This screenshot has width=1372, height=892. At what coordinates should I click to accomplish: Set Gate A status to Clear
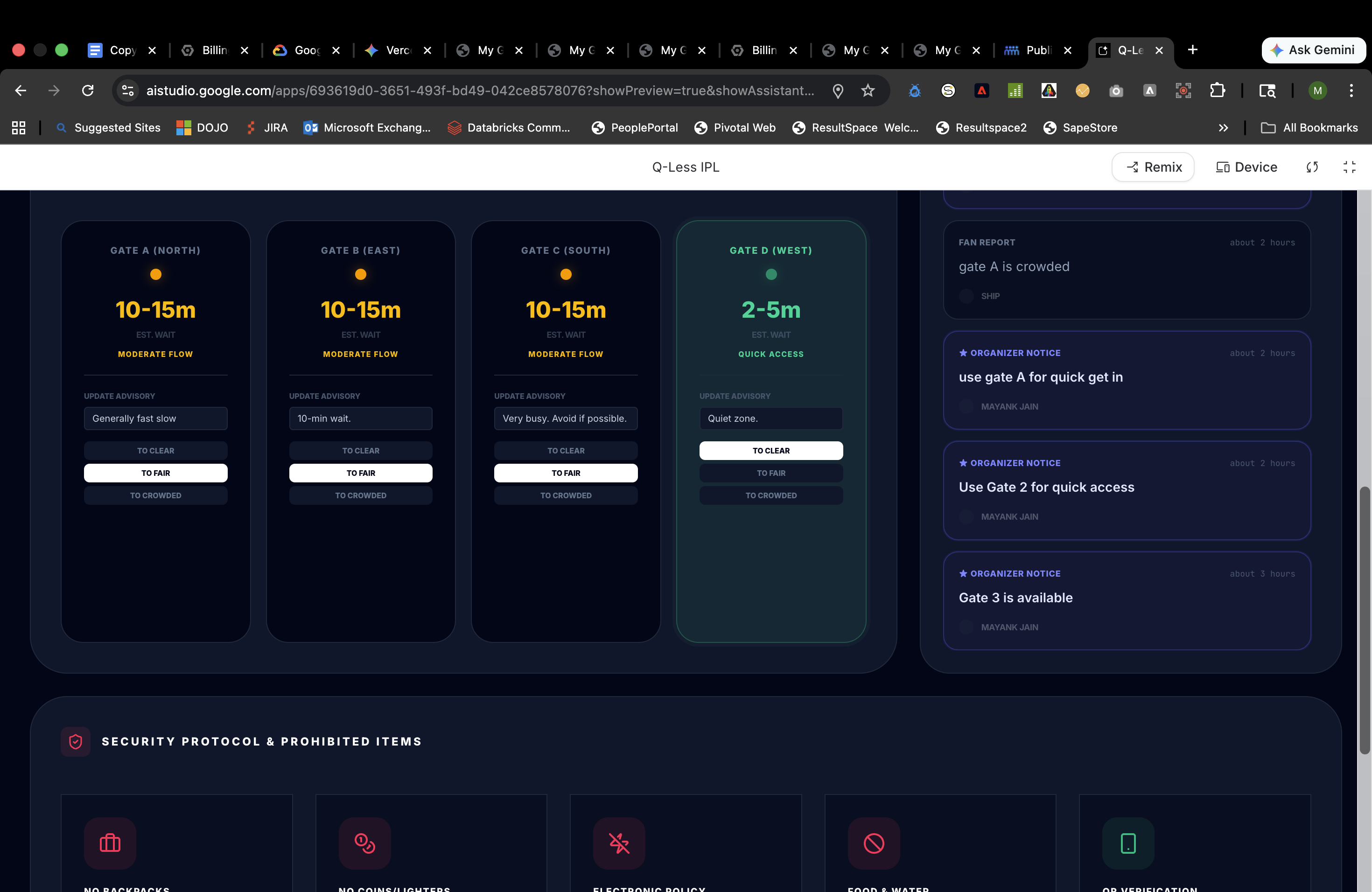coord(156,451)
